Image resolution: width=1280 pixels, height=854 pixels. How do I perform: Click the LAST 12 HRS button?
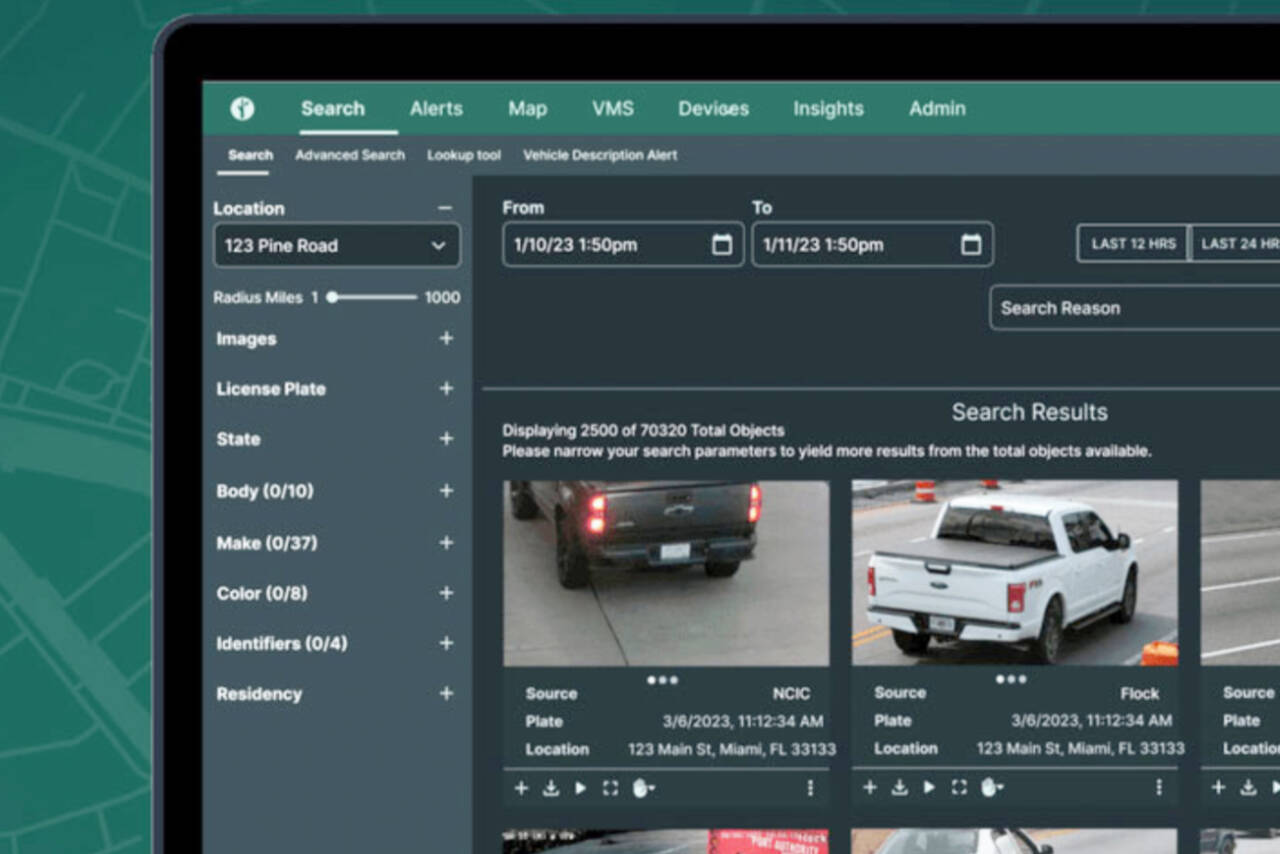click(x=1131, y=243)
